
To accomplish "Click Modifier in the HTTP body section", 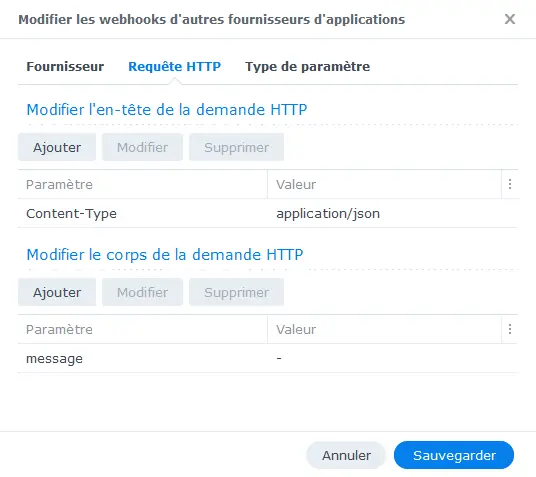I will (x=142, y=292).
